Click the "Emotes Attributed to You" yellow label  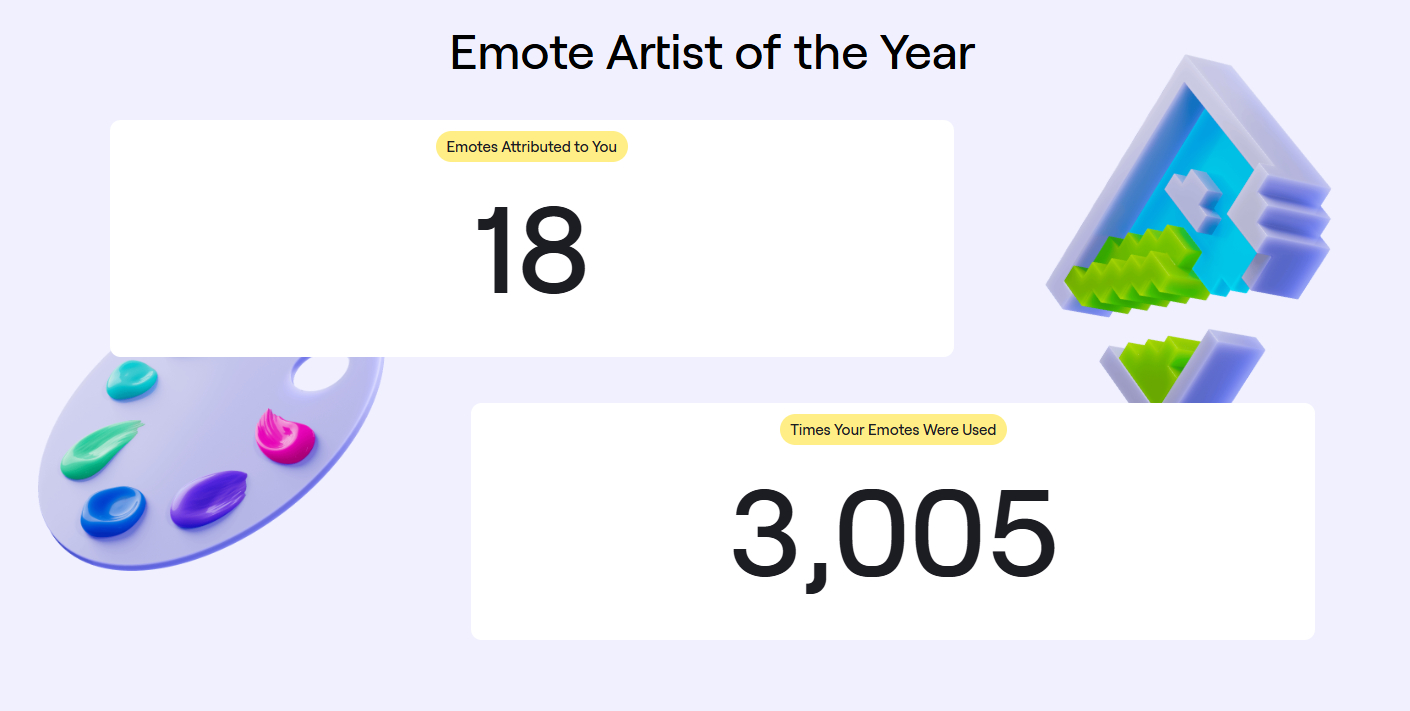pos(531,147)
